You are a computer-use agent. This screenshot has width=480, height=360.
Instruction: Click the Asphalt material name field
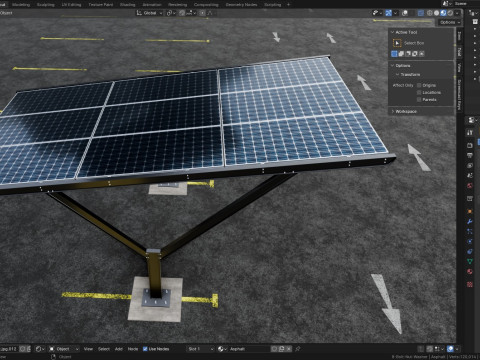click(249, 349)
